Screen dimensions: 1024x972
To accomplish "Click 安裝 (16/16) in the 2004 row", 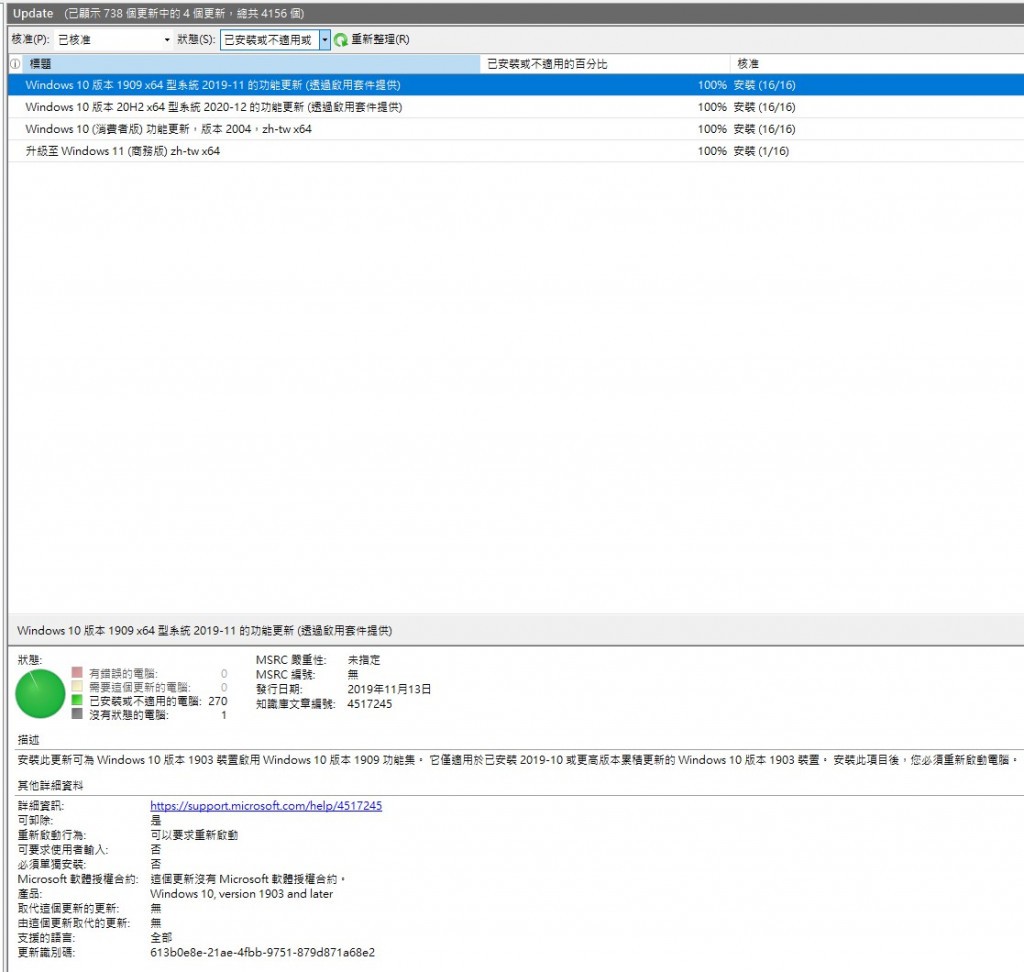I will [x=764, y=129].
